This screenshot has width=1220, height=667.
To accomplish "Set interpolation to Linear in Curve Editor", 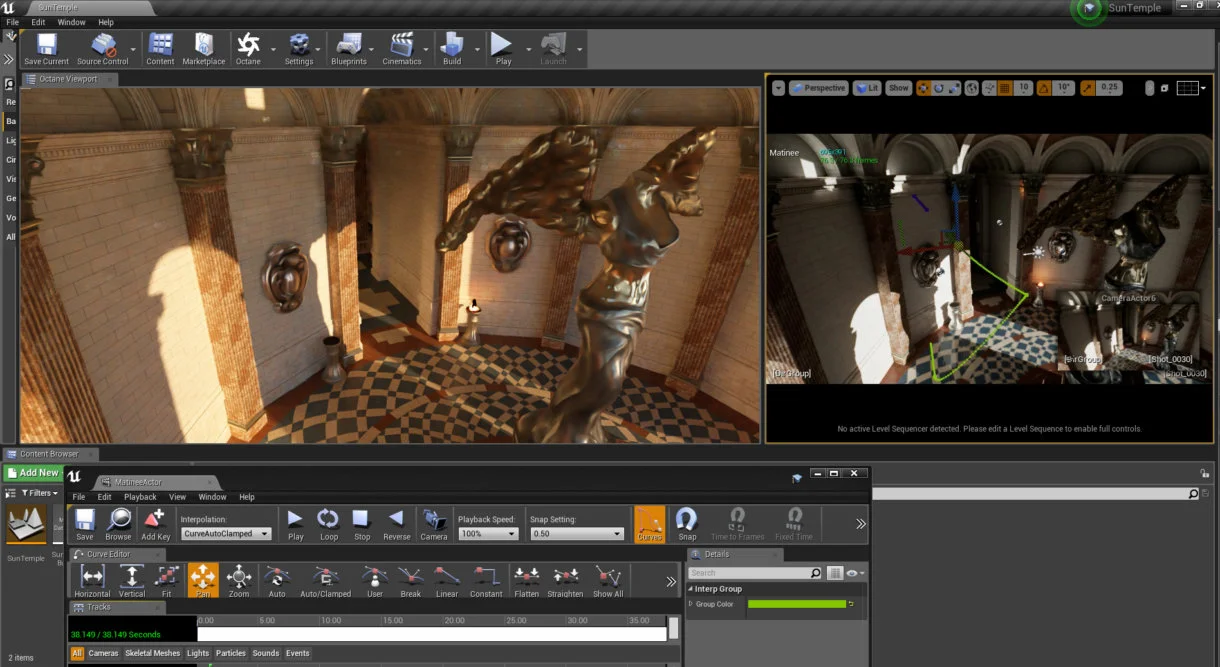I will tap(447, 581).
